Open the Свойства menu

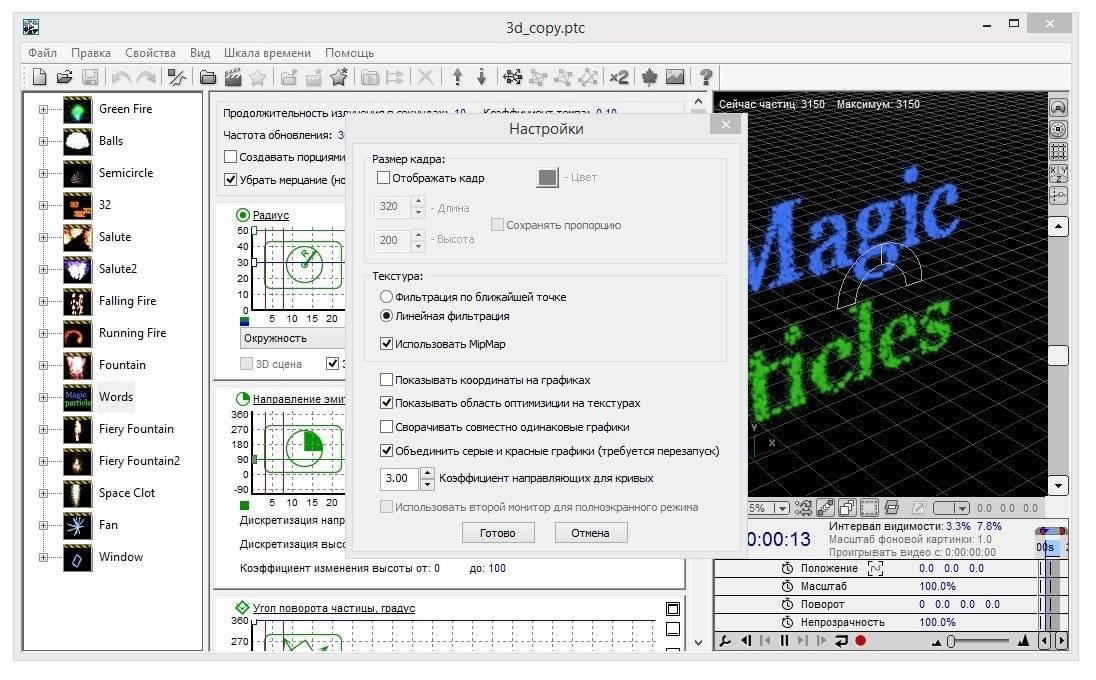tap(150, 53)
